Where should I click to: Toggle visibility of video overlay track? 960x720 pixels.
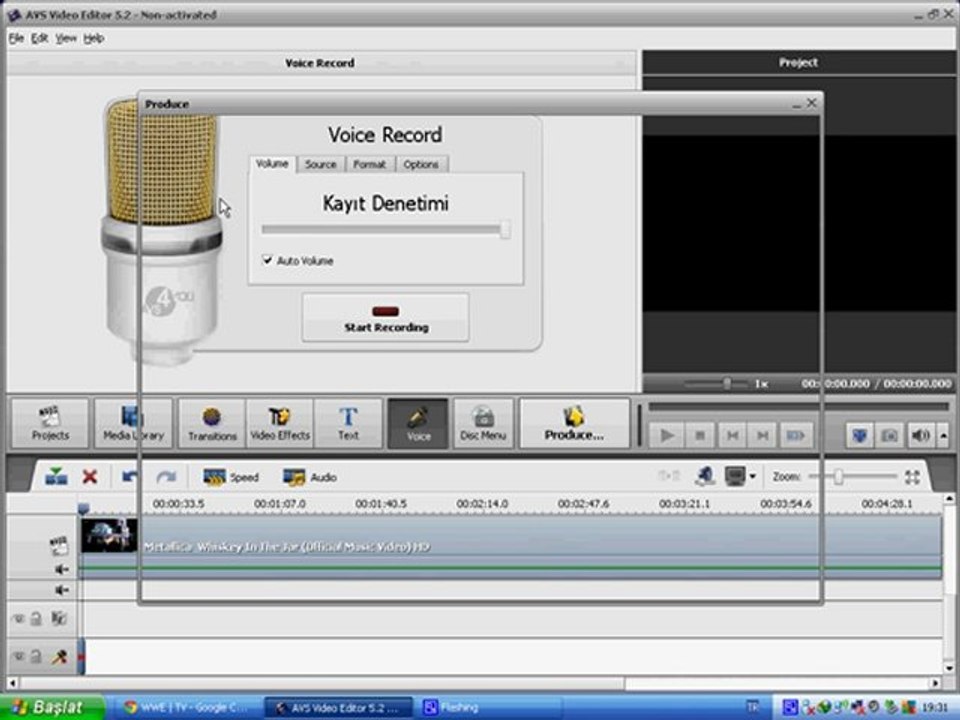(18, 619)
